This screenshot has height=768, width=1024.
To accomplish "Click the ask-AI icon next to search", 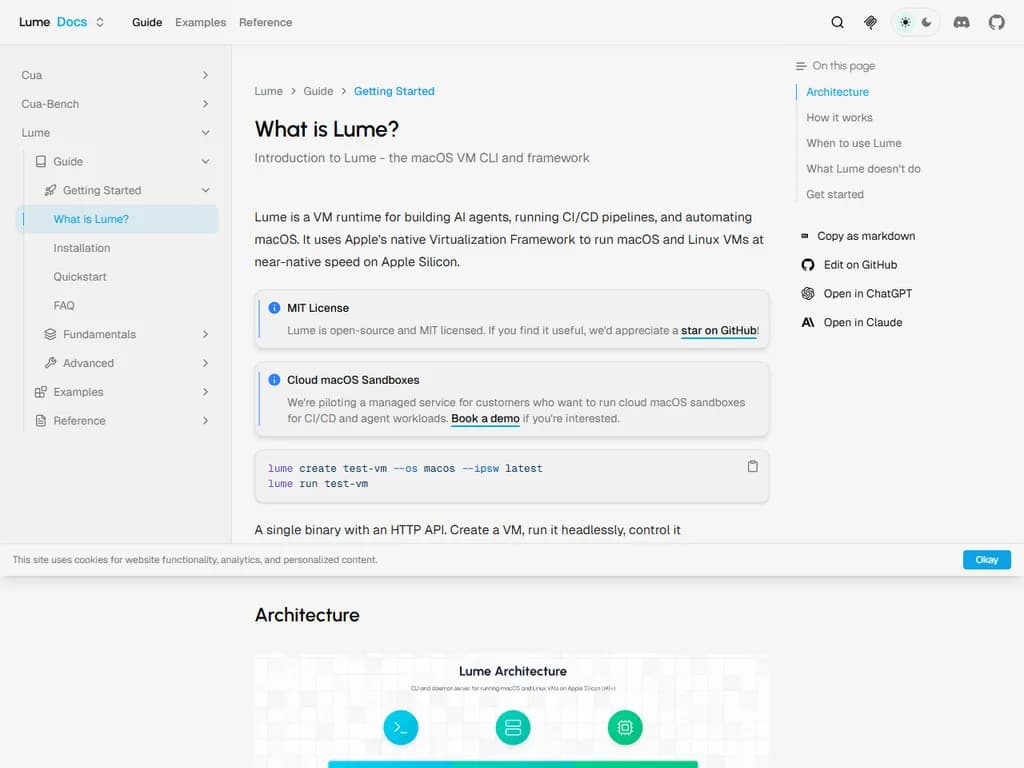I will tap(870, 21).
